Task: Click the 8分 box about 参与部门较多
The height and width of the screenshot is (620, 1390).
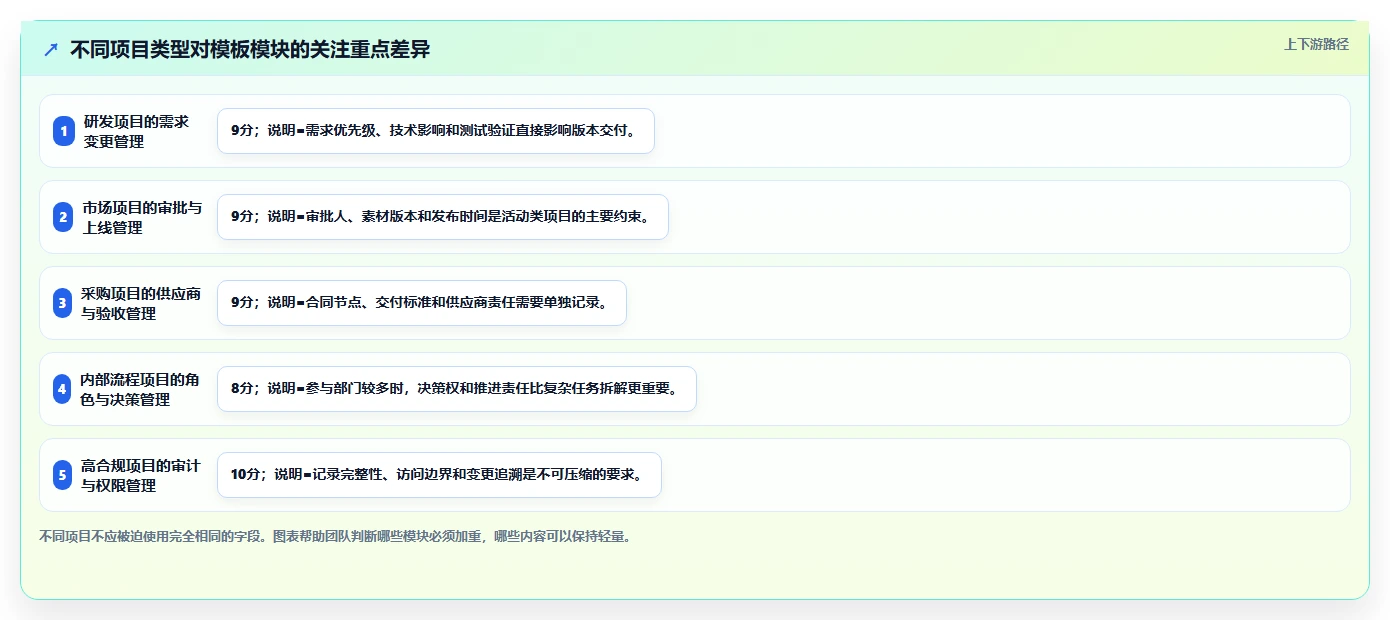Action: point(456,389)
